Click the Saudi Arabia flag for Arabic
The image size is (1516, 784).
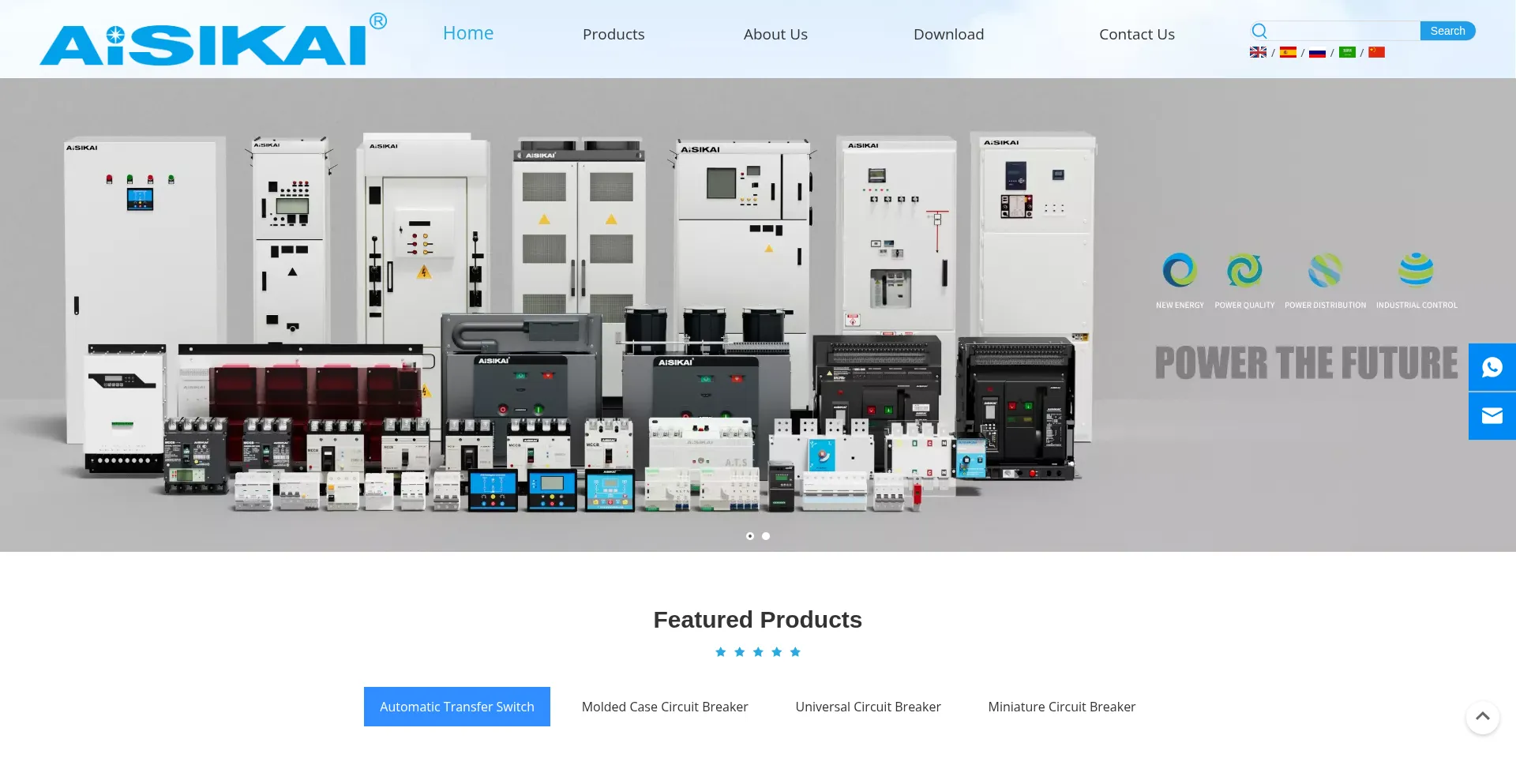(1347, 52)
